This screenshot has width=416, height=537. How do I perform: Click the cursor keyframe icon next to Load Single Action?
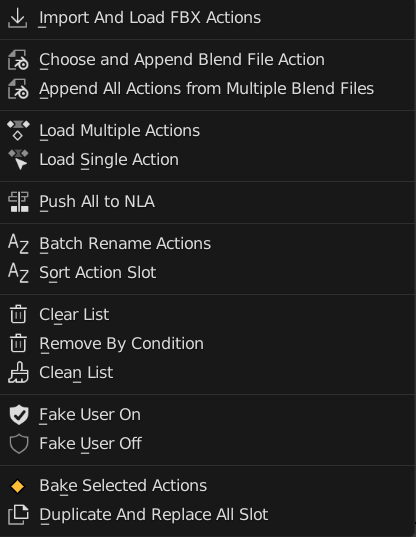pyautogui.click(x=18, y=160)
